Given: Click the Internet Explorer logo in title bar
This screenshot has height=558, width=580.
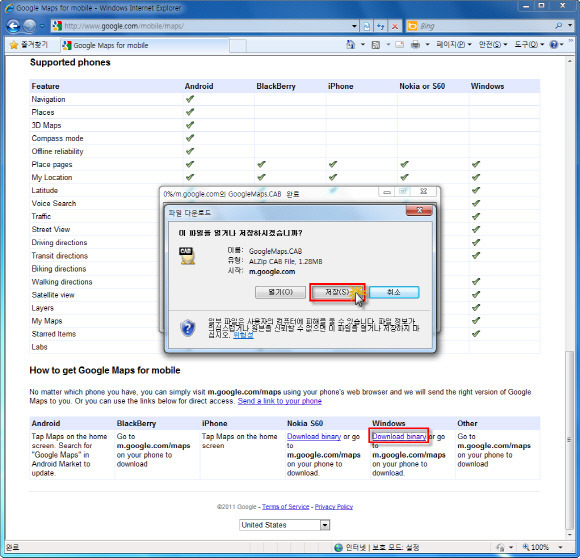Looking at the screenshot, I should click(9, 8).
